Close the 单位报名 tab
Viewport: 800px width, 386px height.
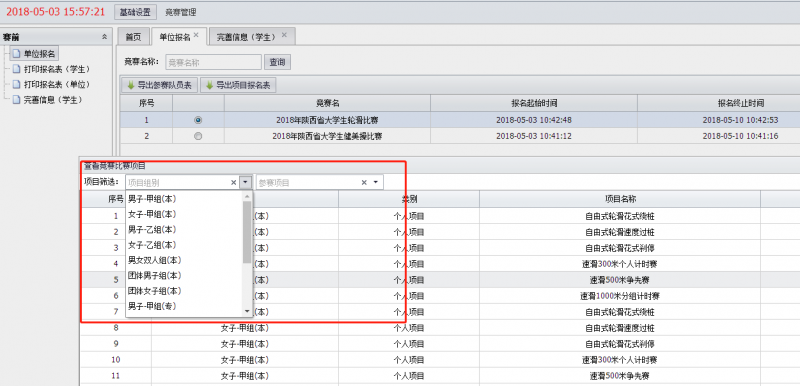196,35
